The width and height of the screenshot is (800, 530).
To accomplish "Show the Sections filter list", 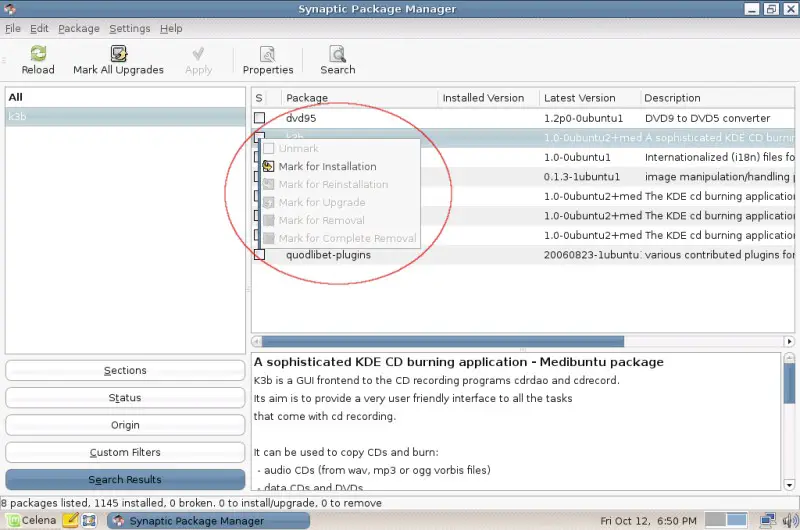I will coord(125,370).
